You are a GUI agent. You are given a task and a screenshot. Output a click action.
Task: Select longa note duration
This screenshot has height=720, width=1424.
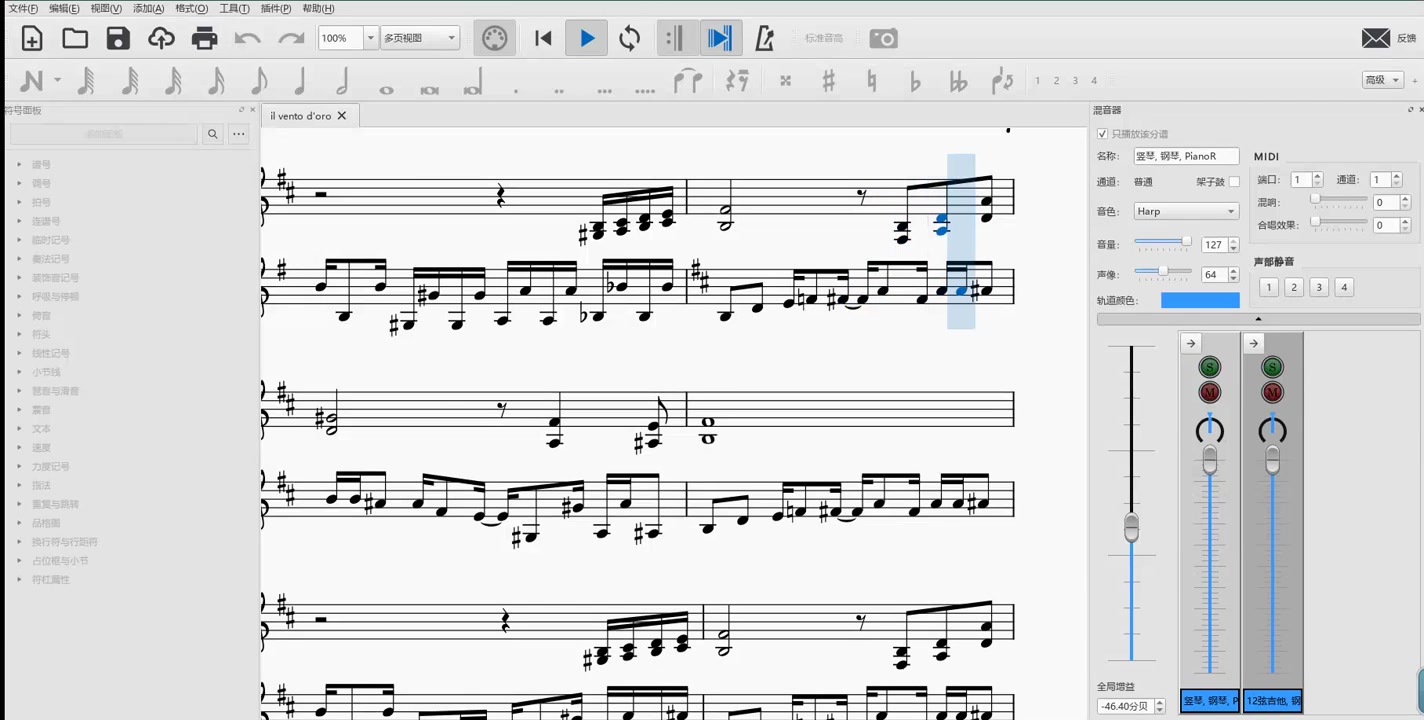[x=473, y=82]
